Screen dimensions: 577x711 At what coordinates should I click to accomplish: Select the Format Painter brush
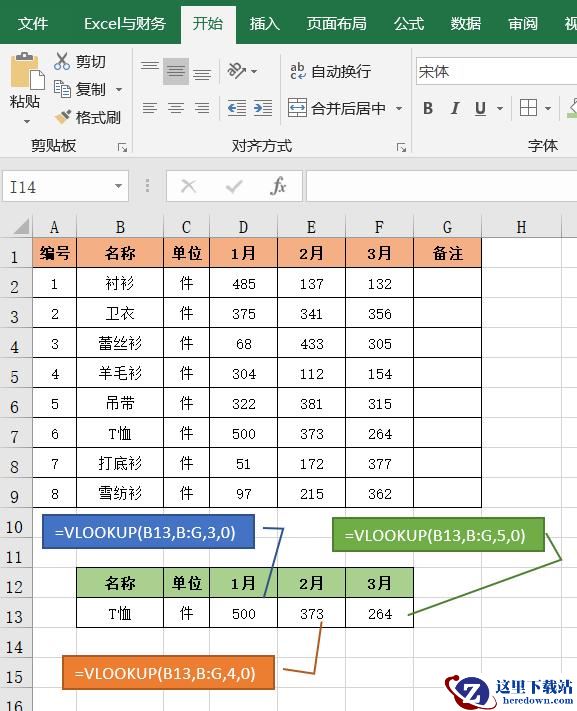(x=63, y=117)
